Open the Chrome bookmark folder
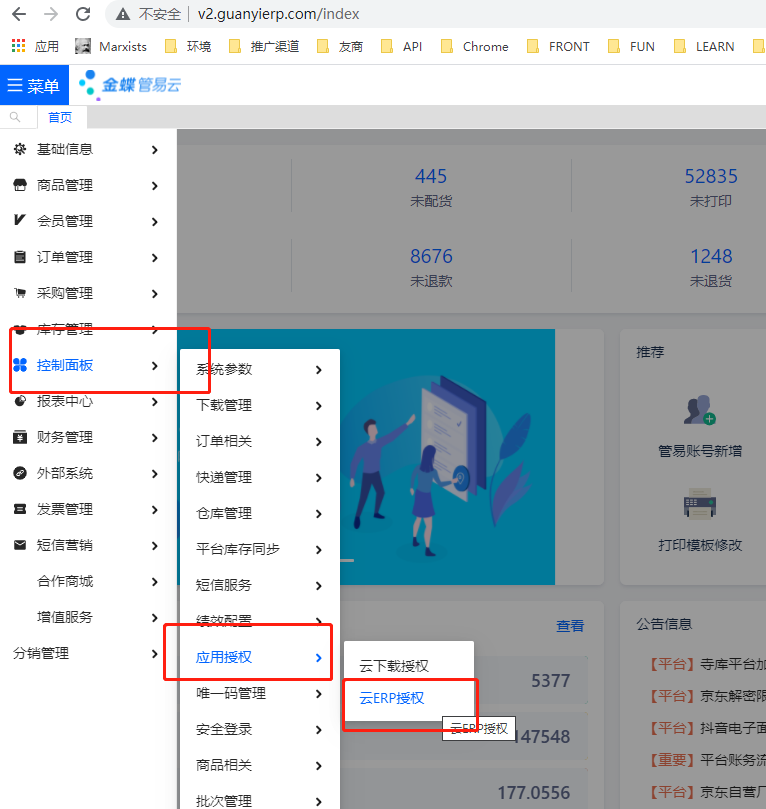The height and width of the screenshot is (809, 766). point(475,46)
